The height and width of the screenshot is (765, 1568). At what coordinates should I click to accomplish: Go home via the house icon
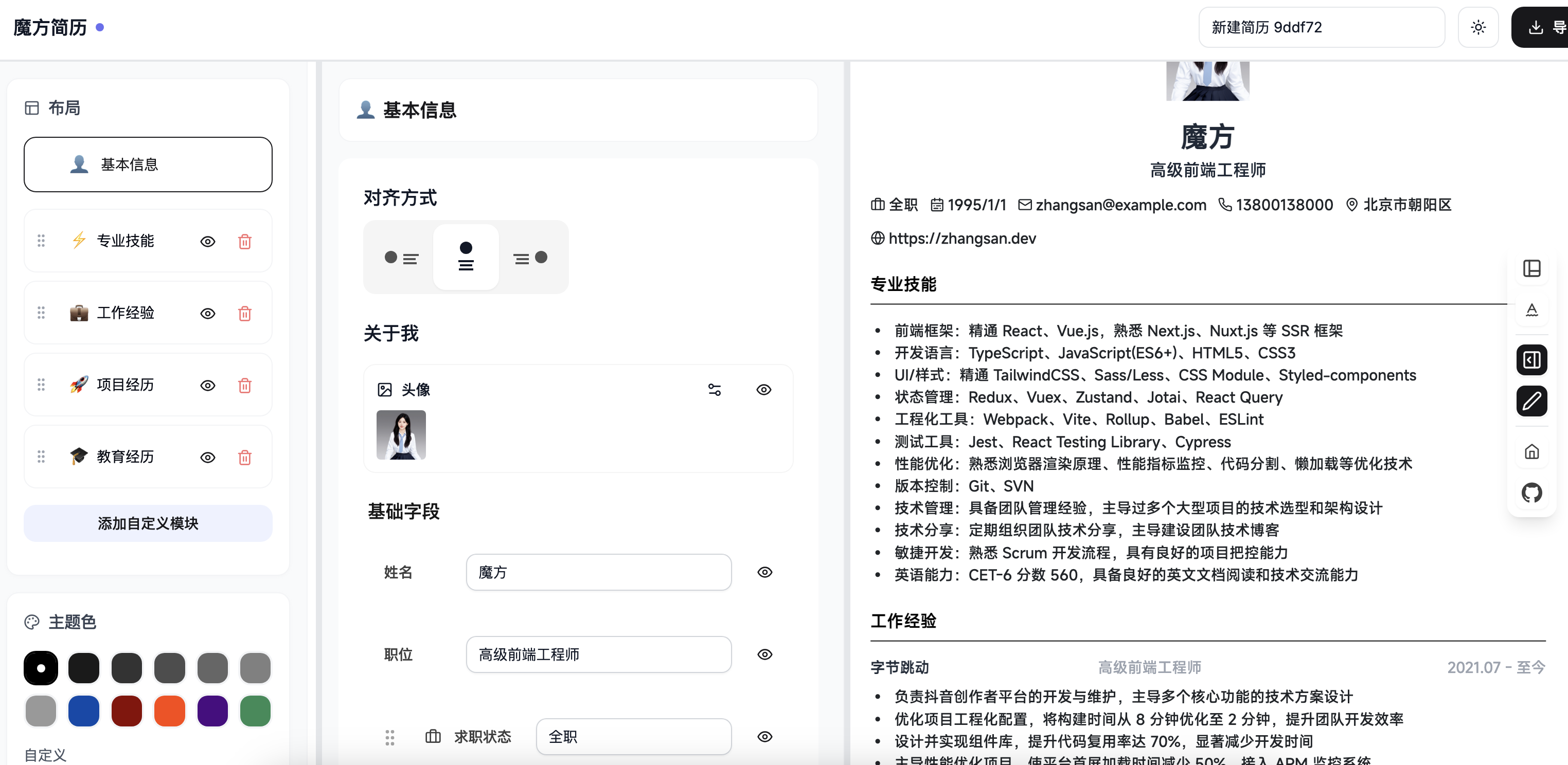click(x=1531, y=451)
